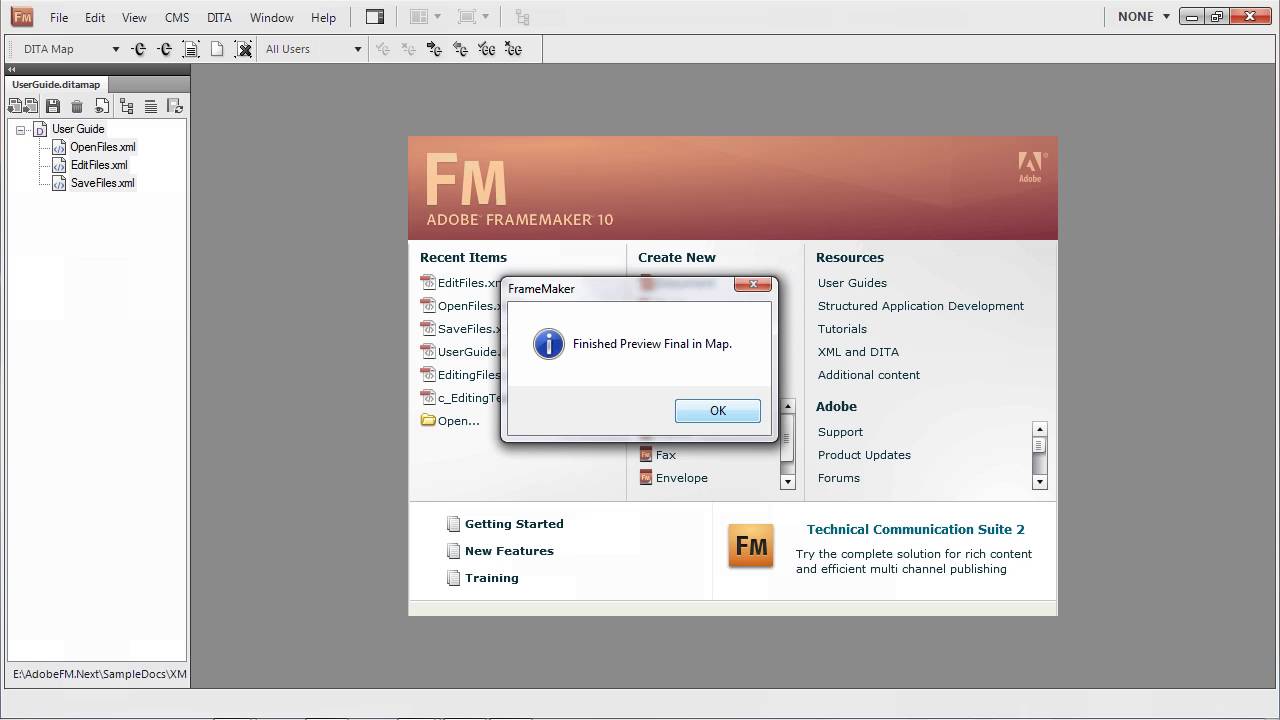Image resolution: width=1280 pixels, height=720 pixels.
Task: Click the Adobe links list scroll-down arrow
Action: 1040,482
